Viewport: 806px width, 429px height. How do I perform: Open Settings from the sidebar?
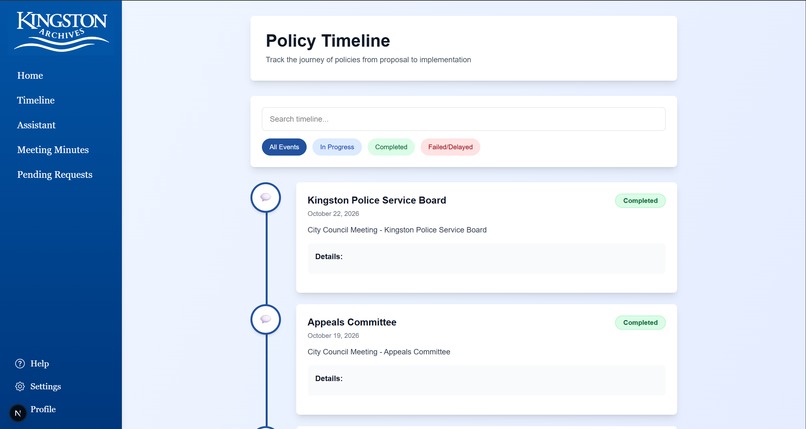(x=45, y=386)
